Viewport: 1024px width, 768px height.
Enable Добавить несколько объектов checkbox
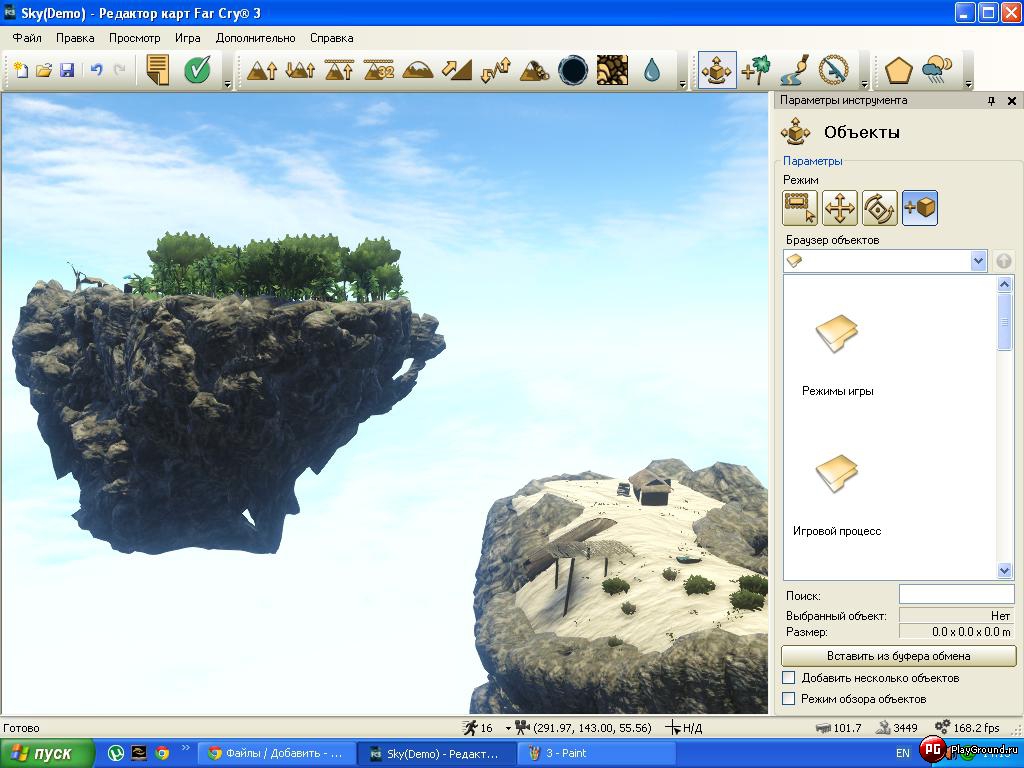pyautogui.click(x=789, y=677)
